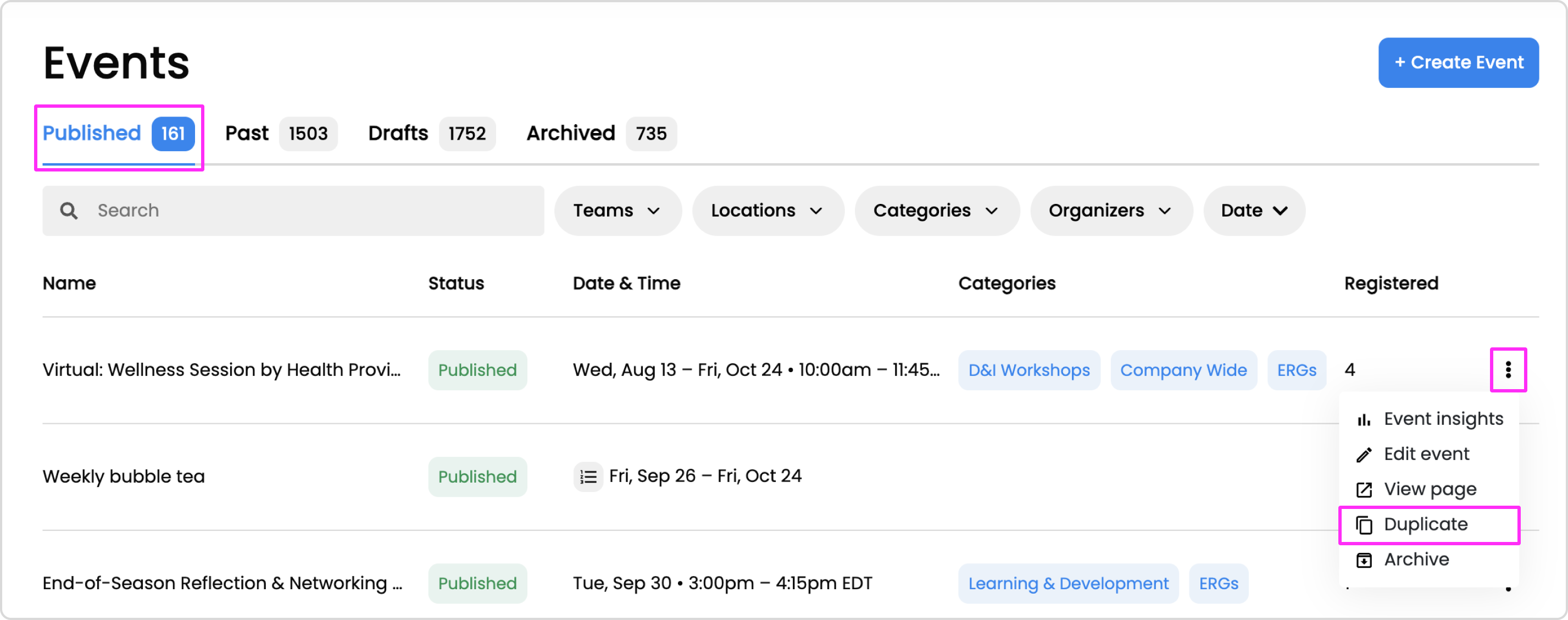Expand the Teams filter dropdown
This screenshot has height=620, width=1568.
616,211
